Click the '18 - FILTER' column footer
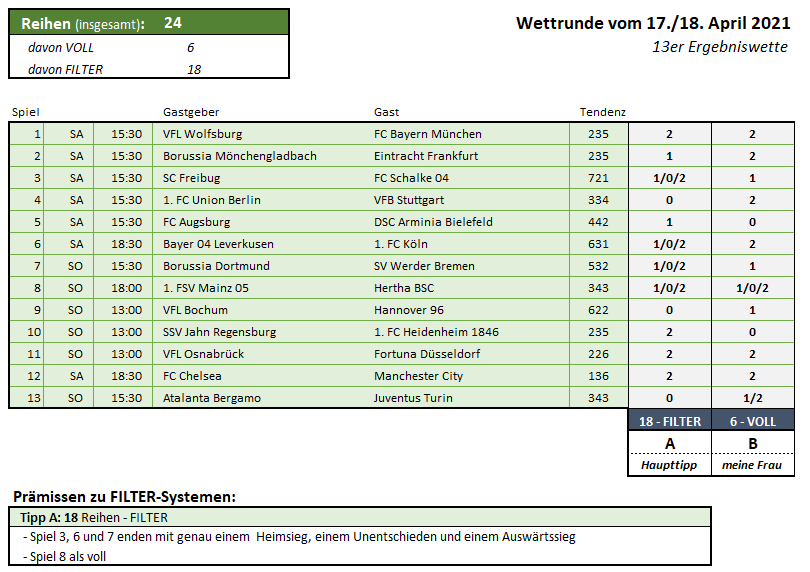 click(670, 421)
